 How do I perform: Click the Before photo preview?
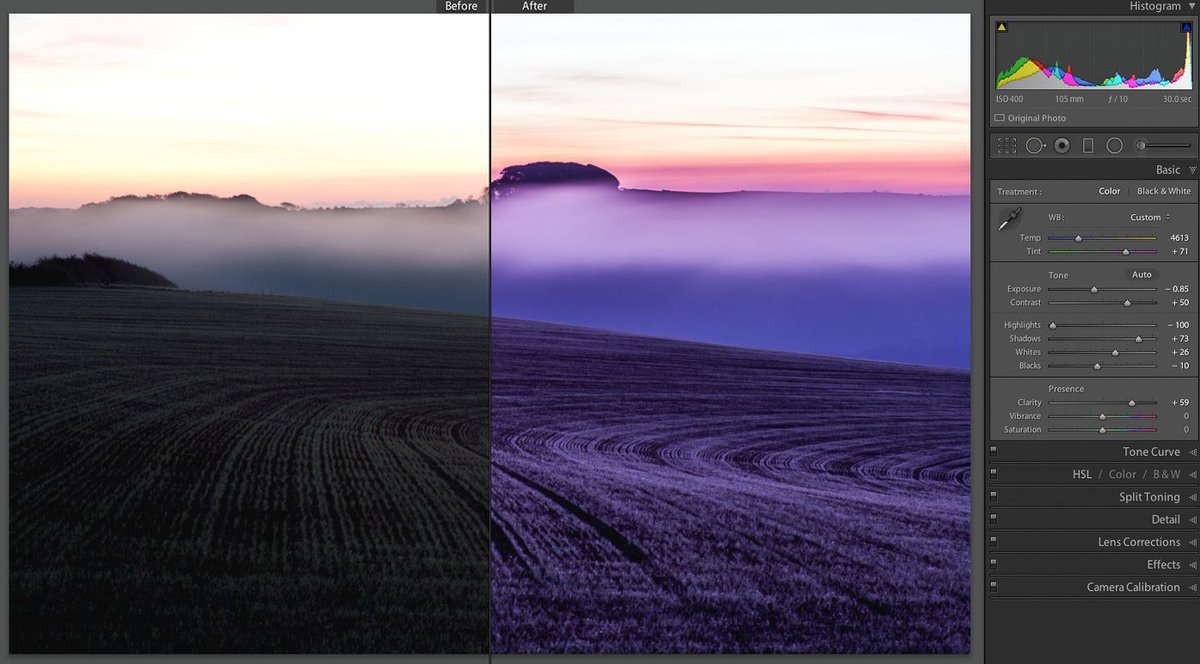(x=249, y=333)
